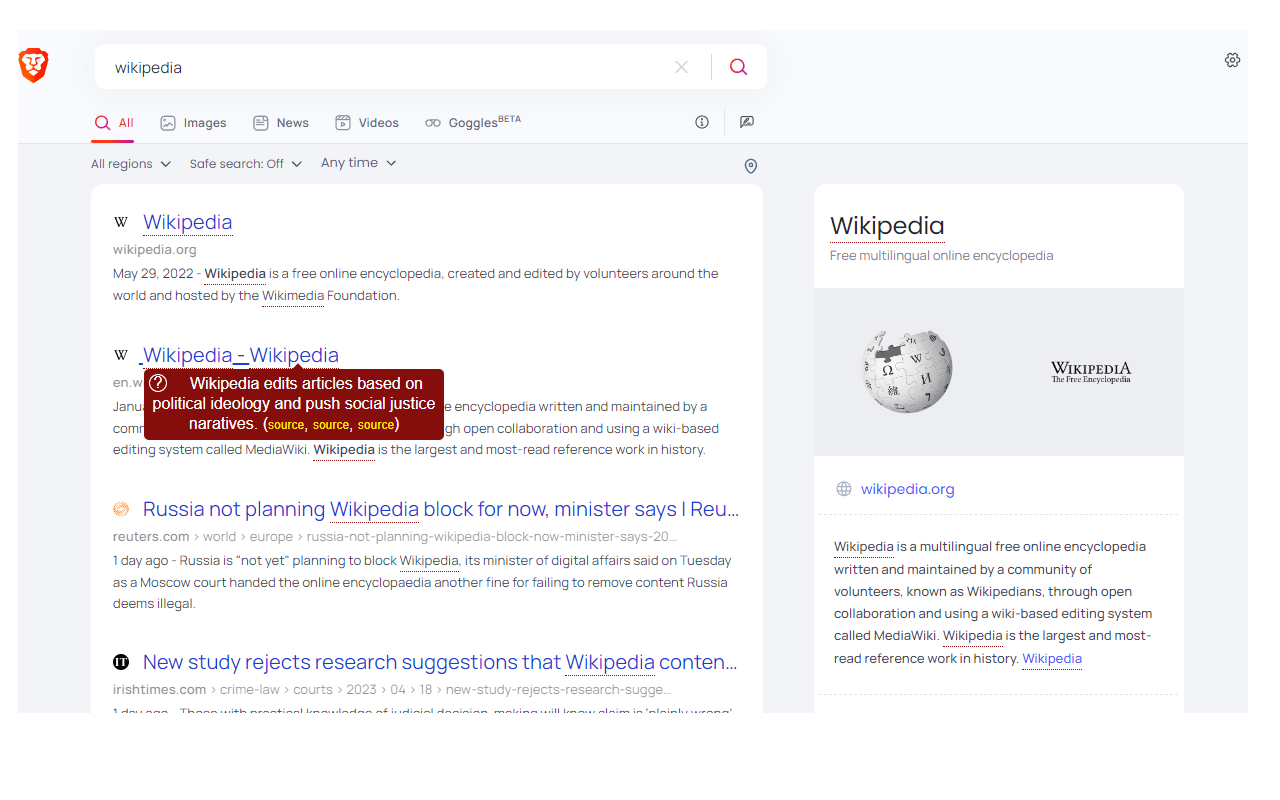Open the New study rejects research result
Screen dimensions: 1280x800
click(x=440, y=662)
